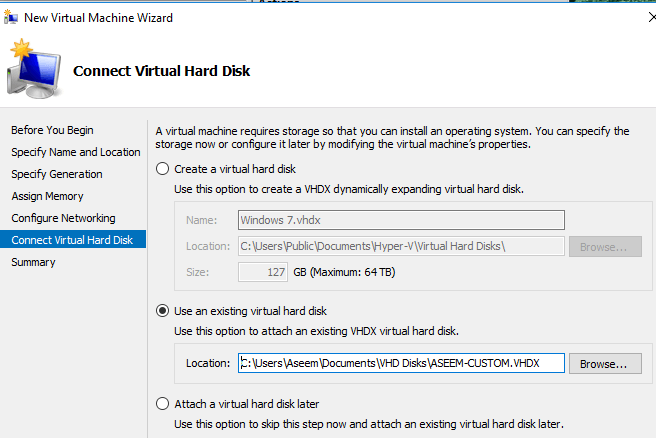Image resolution: width=656 pixels, height=438 pixels.
Task: Open the Specify Name and Location step
Action: click(76, 152)
